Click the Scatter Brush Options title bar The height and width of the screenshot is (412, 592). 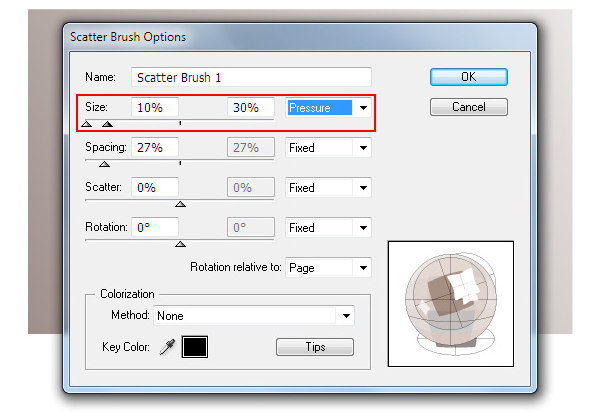click(x=300, y=37)
